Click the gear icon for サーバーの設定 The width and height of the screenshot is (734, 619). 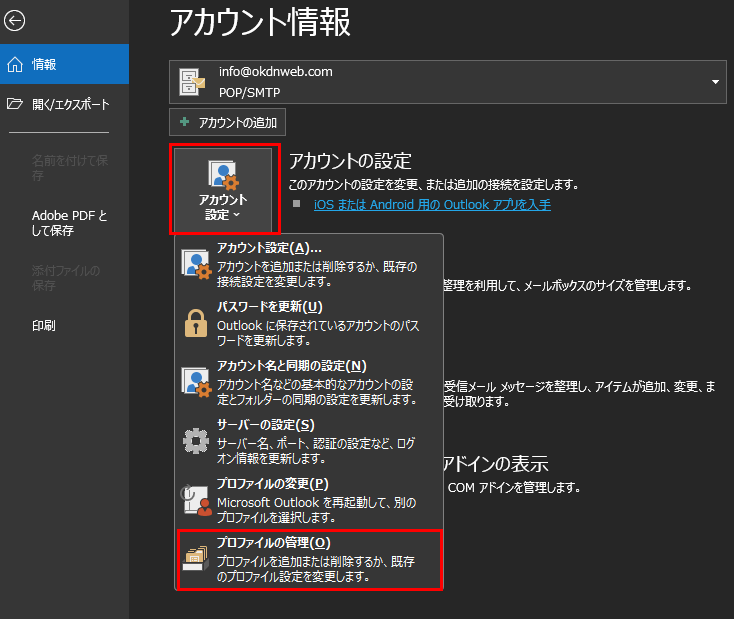point(194,441)
